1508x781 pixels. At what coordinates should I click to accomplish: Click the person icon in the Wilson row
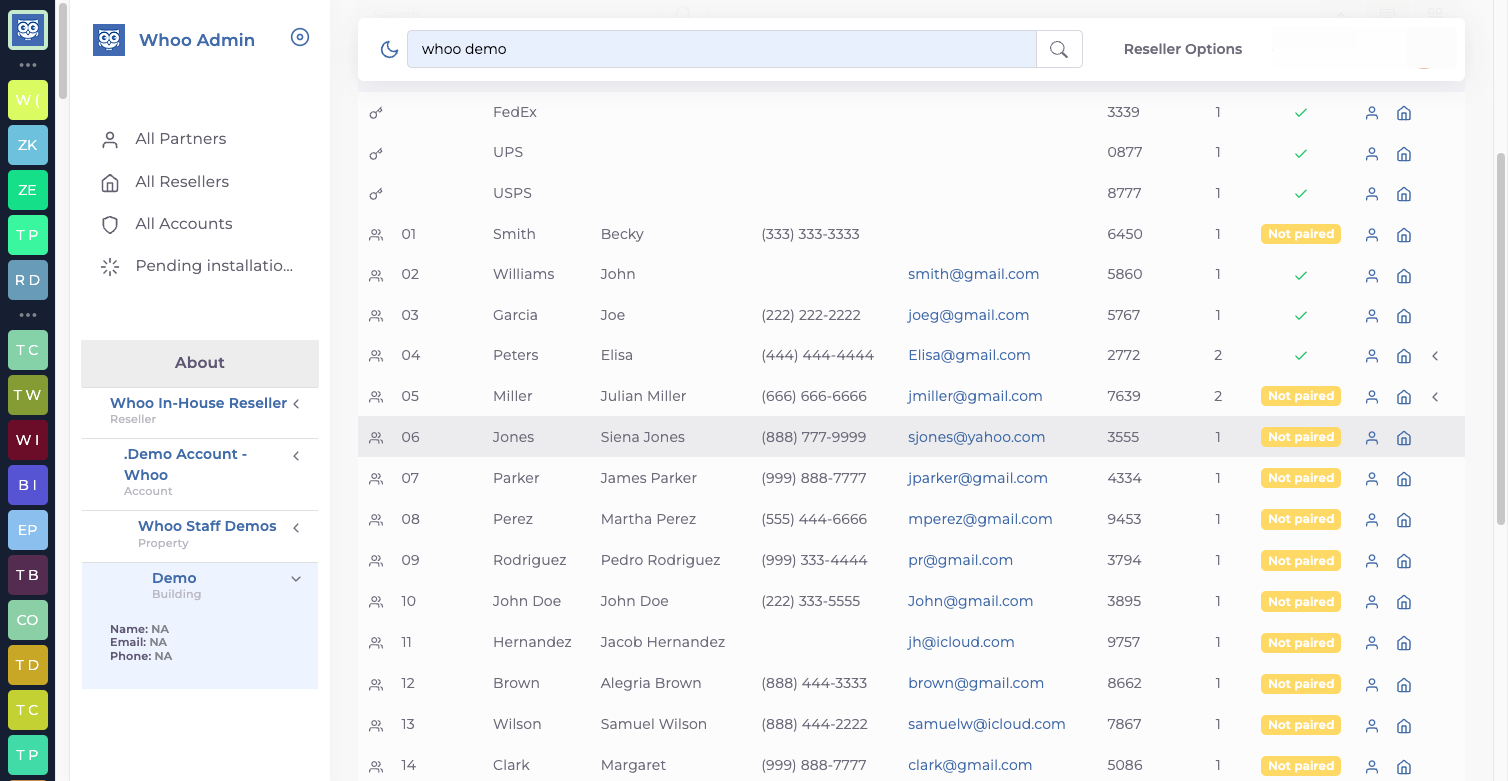(x=1372, y=725)
